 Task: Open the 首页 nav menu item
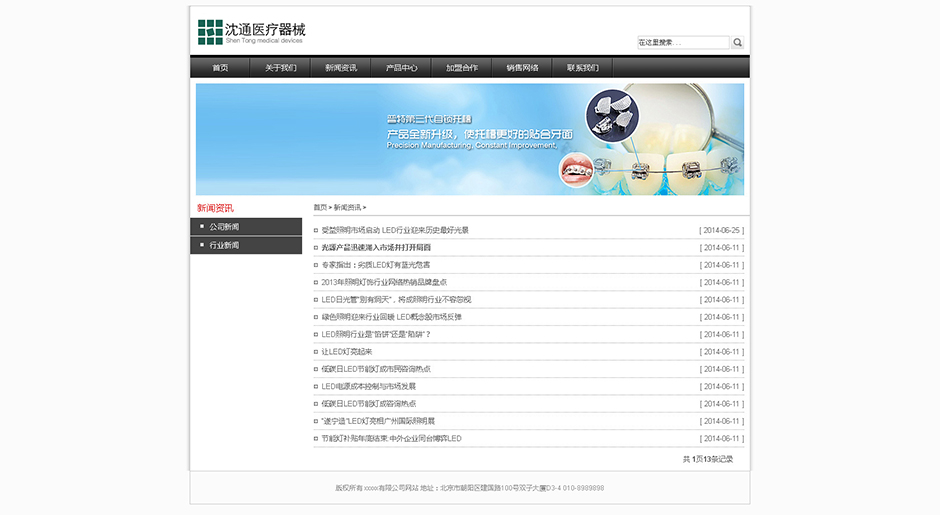tap(220, 68)
